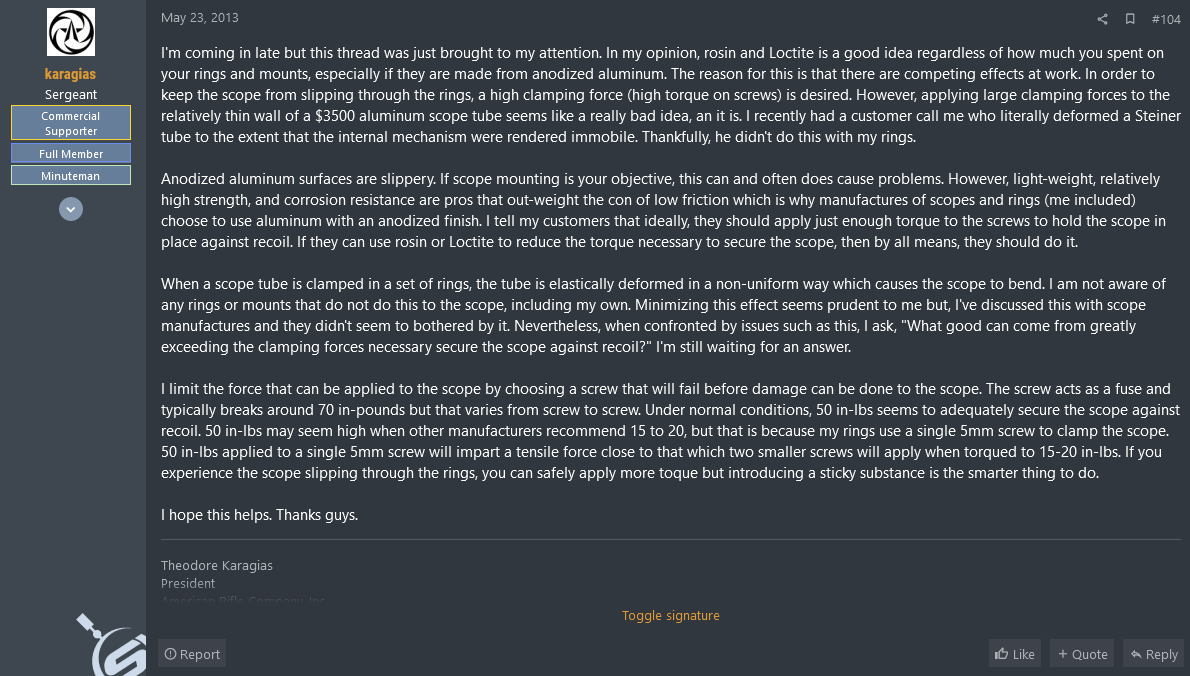Image resolution: width=1190 pixels, height=676 pixels.
Task: Open the post permalink #104
Action: 1166,19
